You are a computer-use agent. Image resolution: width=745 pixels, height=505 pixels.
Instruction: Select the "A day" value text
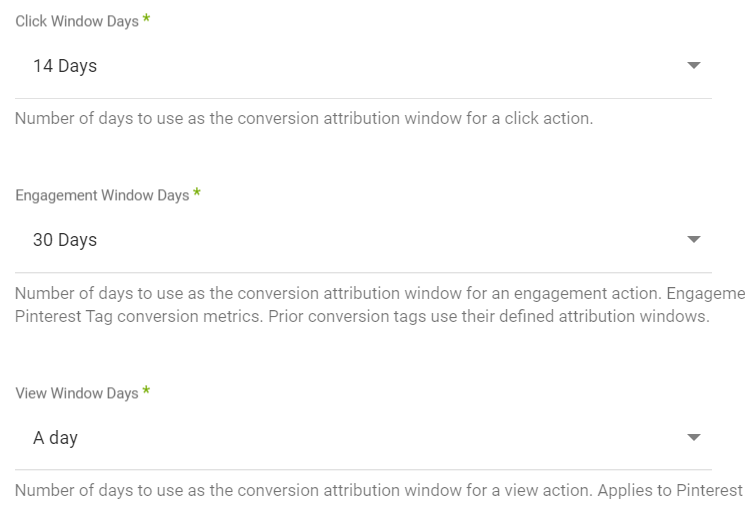[55, 439]
